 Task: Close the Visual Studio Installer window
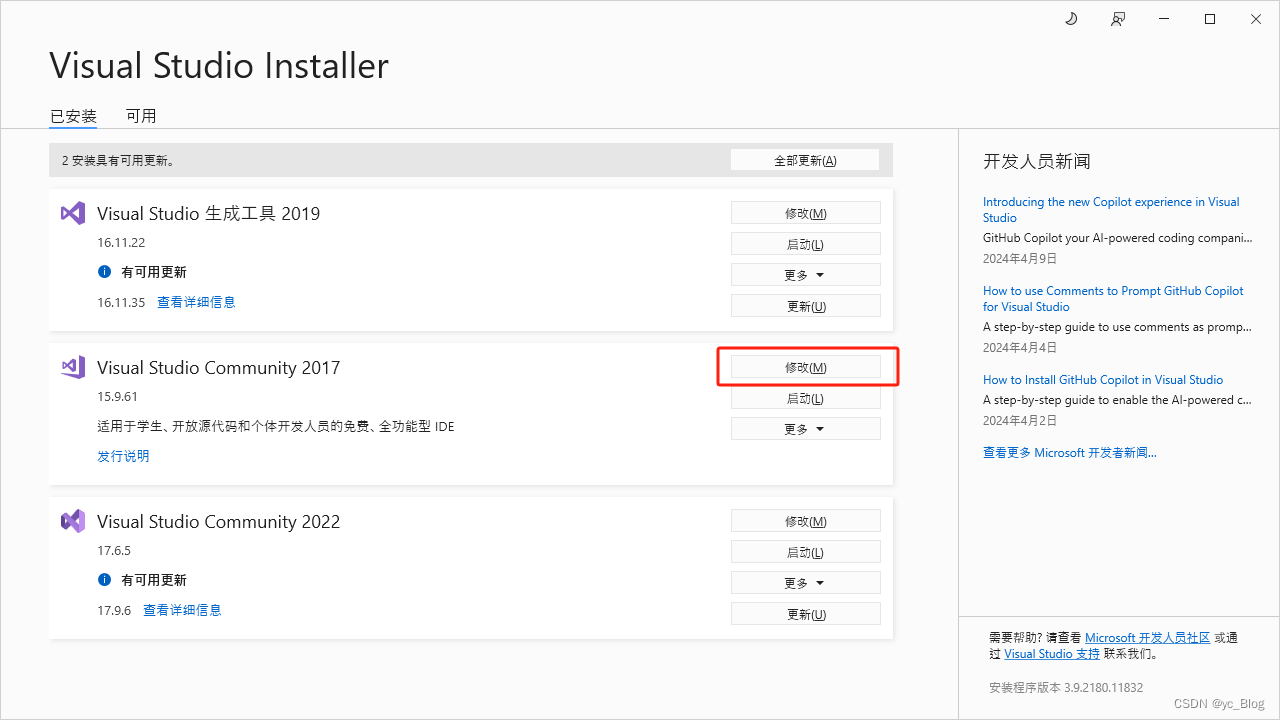1256,19
